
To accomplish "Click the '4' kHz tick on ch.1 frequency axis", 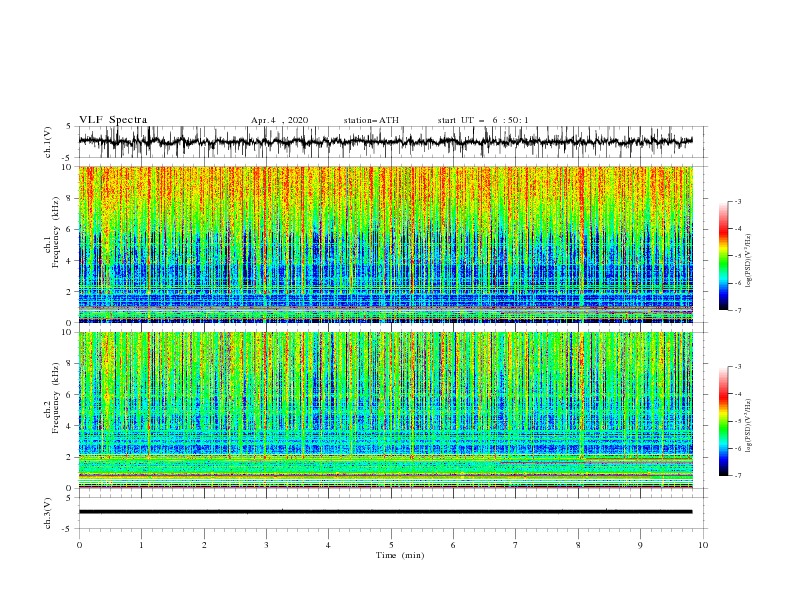I will click(x=70, y=261).
